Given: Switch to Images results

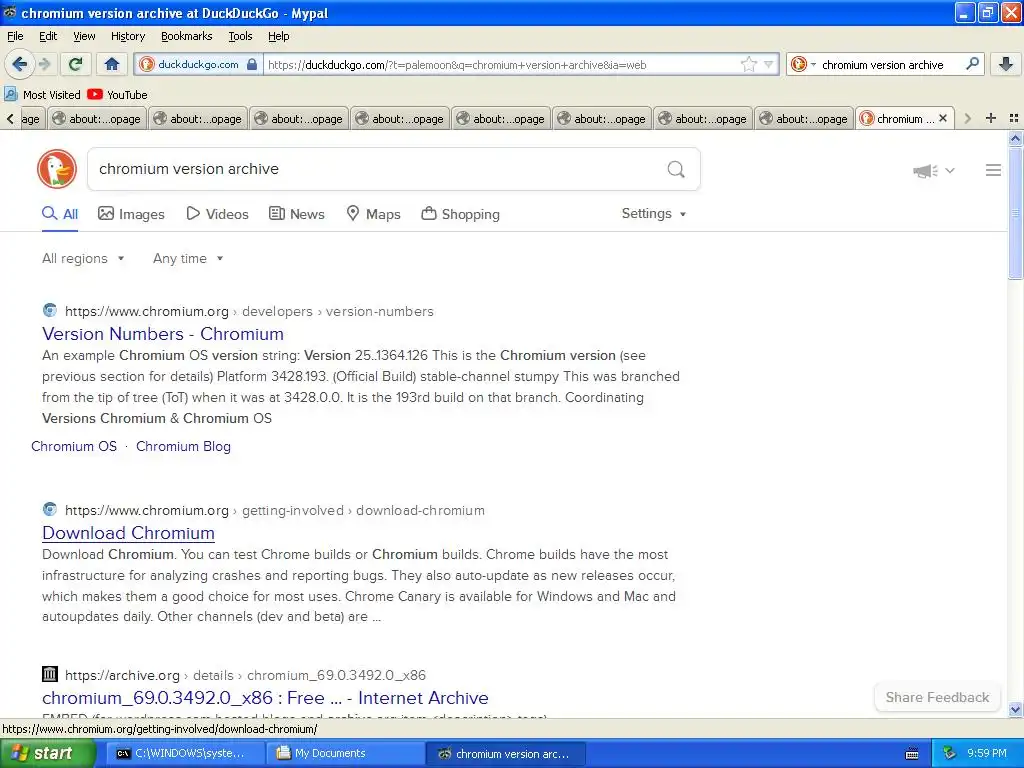Looking at the screenshot, I should (x=131, y=214).
